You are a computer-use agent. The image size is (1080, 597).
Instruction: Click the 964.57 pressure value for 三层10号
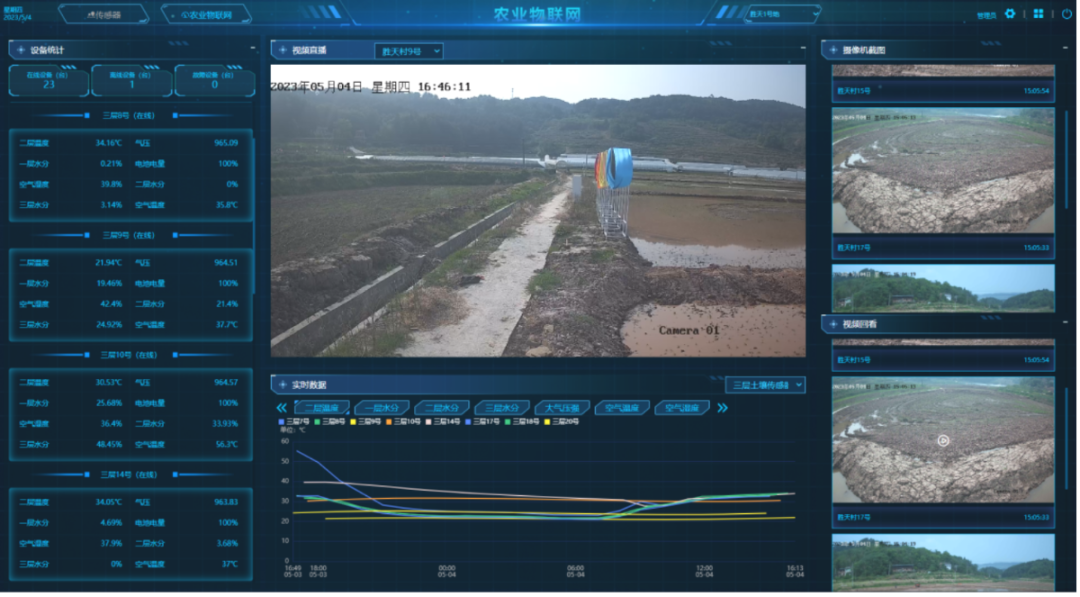[x=226, y=383]
